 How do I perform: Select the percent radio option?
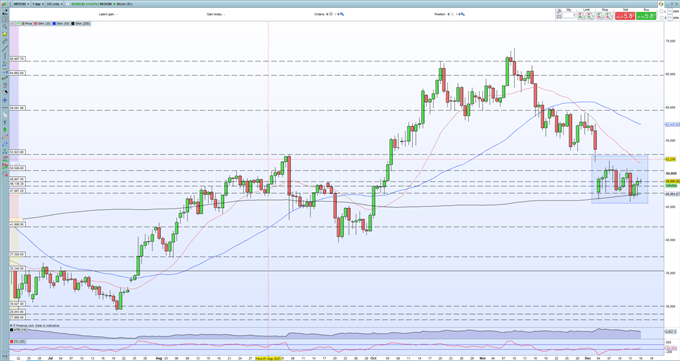662,11
